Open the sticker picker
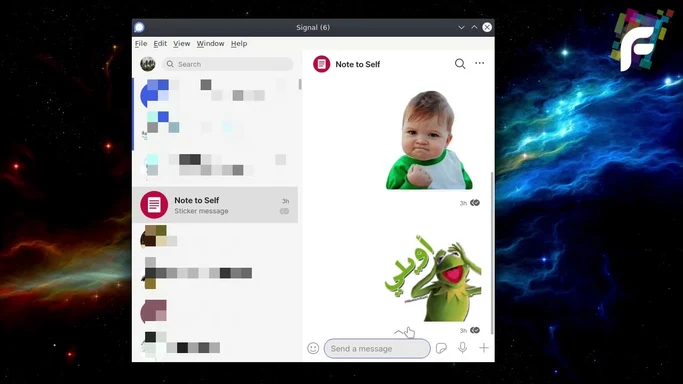Image resolution: width=683 pixels, height=384 pixels. point(441,348)
